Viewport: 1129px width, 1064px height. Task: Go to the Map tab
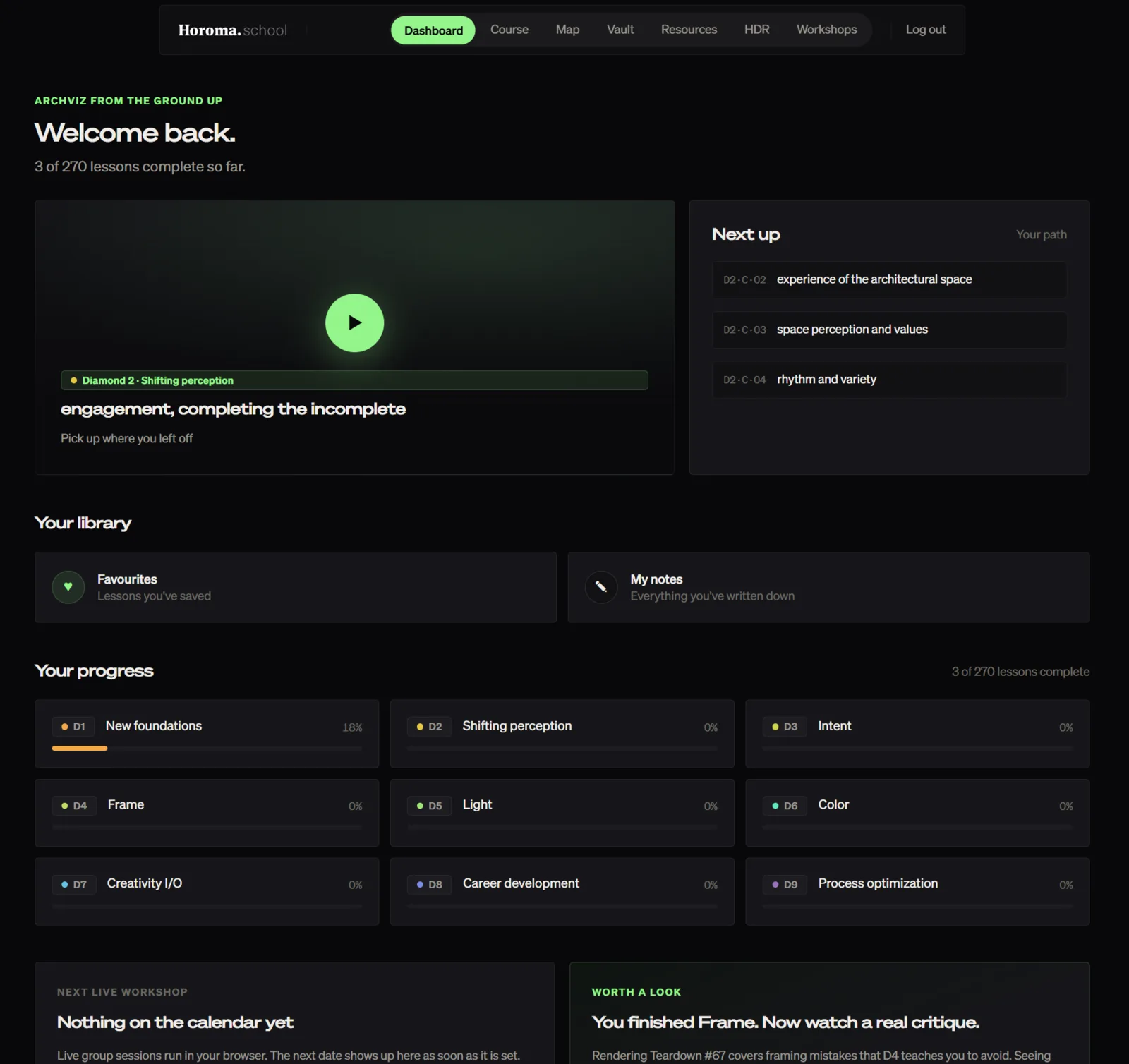(x=567, y=30)
